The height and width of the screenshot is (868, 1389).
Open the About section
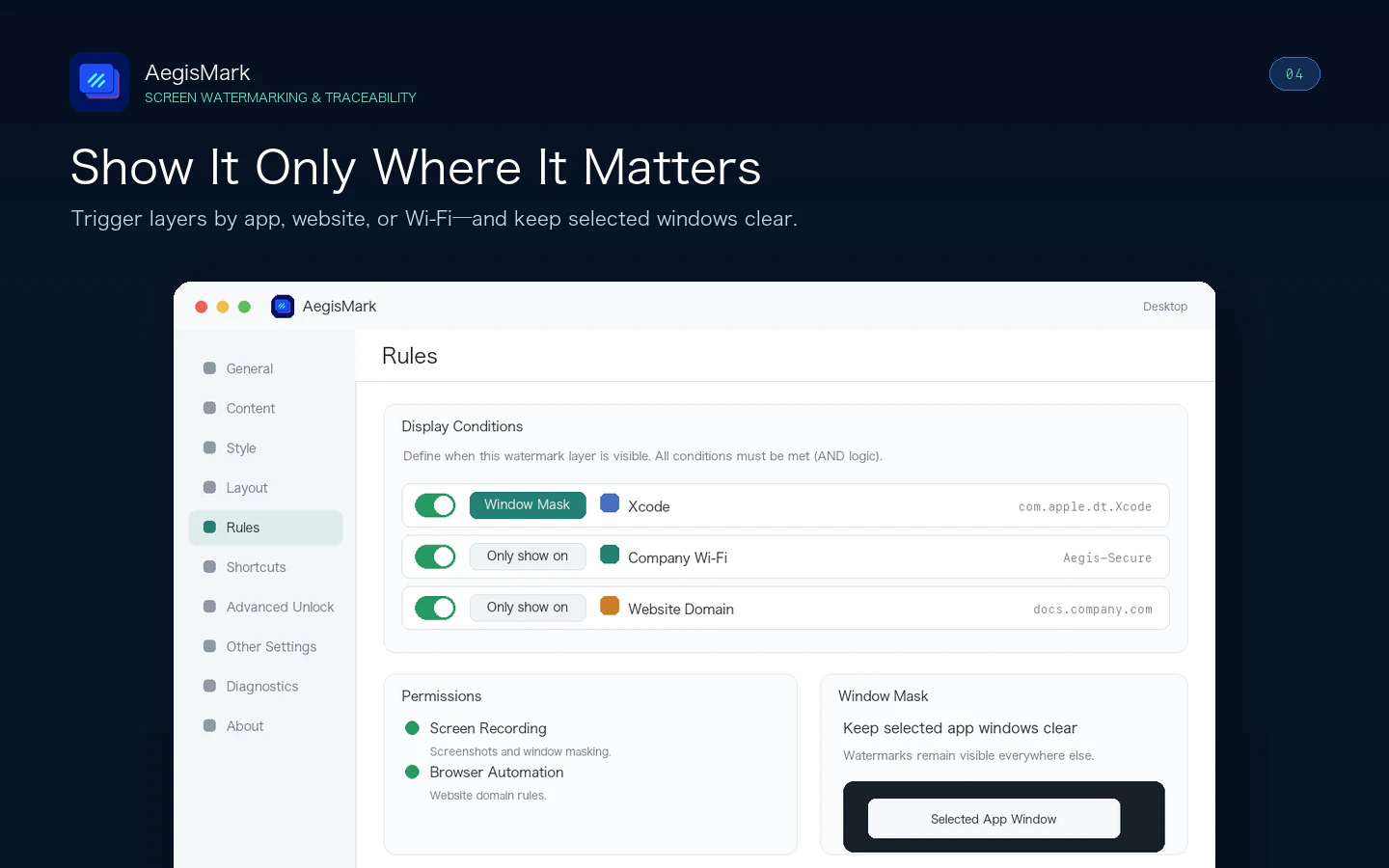pyautogui.click(x=265, y=726)
